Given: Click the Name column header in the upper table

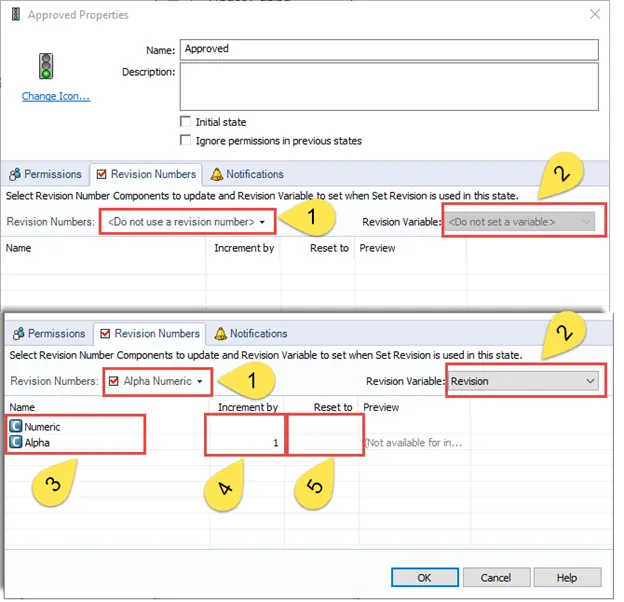Looking at the screenshot, I should tap(18, 248).
